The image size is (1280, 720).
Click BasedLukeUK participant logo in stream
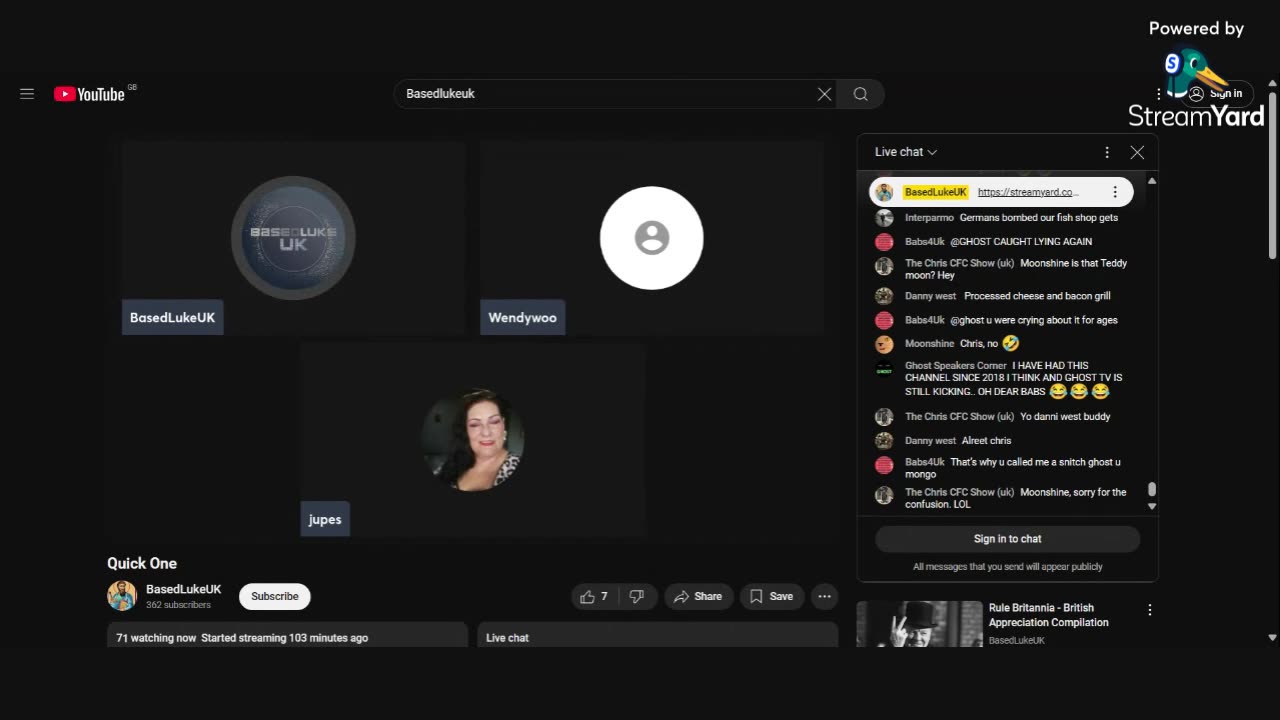tap(293, 238)
